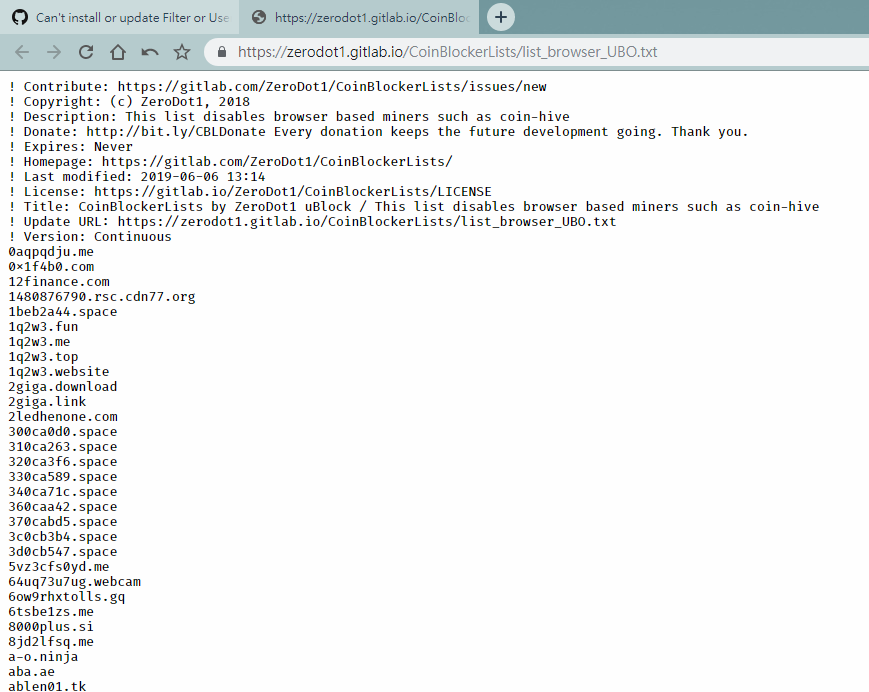Click the GitHub favicon on the first tab
This screenshot has width=869, height=692.
19,16
